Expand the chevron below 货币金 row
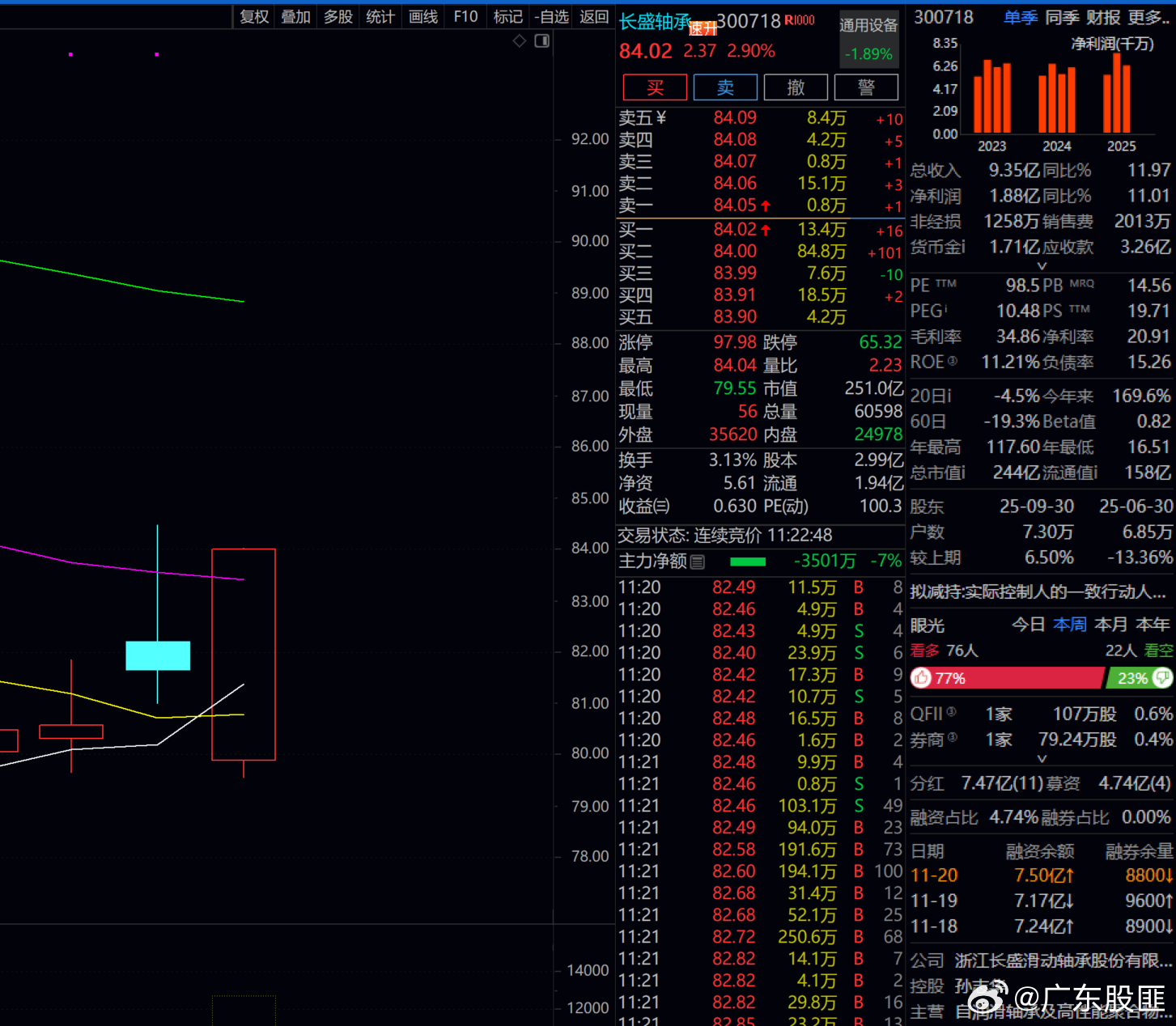 (1042, 266)
